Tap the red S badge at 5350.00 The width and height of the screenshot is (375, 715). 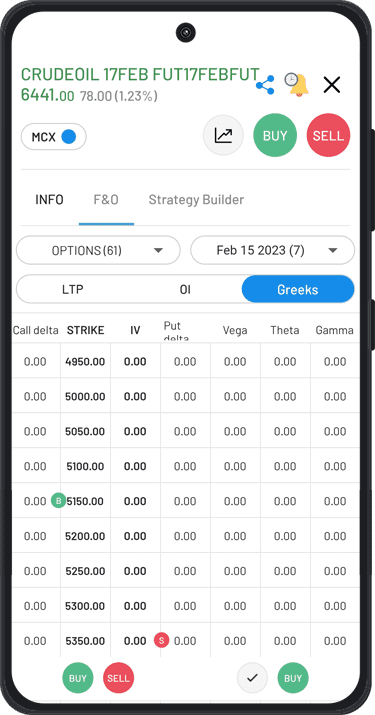(x=161, y=640)
